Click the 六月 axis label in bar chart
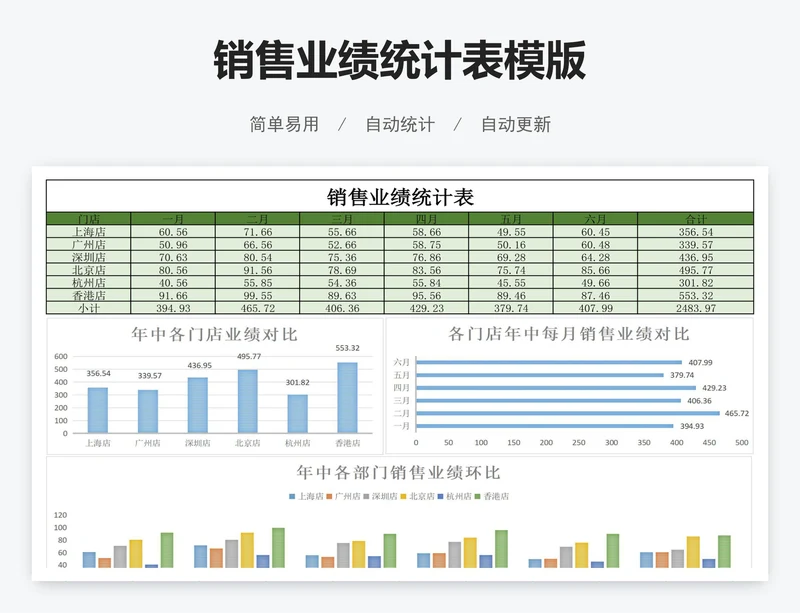The image size is (800, 613). pyautogui.click(x=402, y=362)
